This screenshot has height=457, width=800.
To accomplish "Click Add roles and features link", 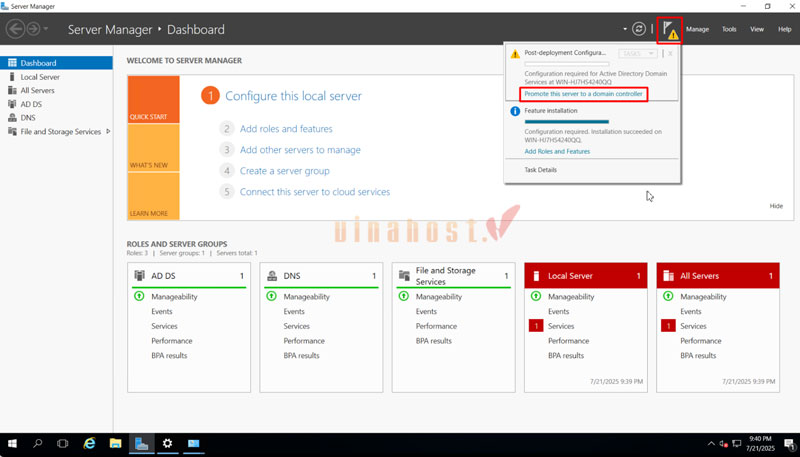I will coord(286,129).
